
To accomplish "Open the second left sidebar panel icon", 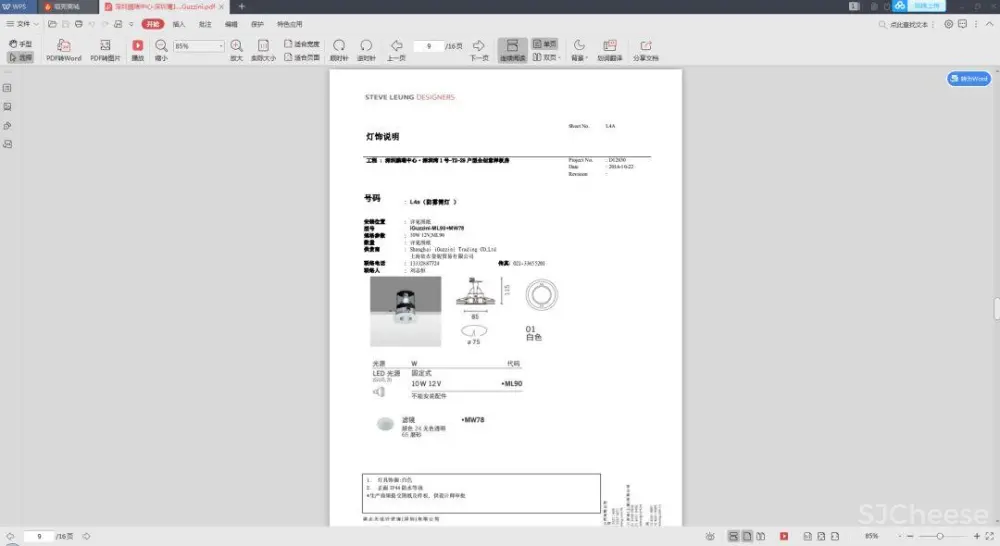I will tap(8, 107).
